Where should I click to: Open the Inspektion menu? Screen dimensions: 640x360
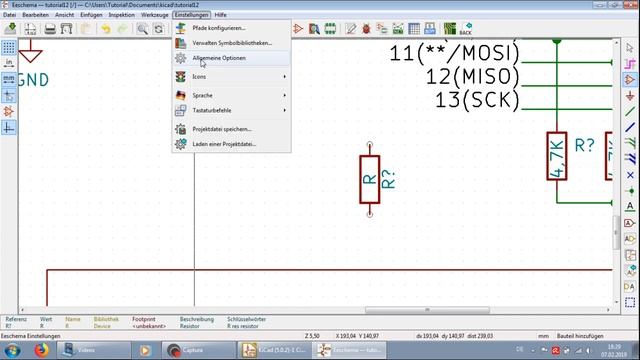click(122, 15)
